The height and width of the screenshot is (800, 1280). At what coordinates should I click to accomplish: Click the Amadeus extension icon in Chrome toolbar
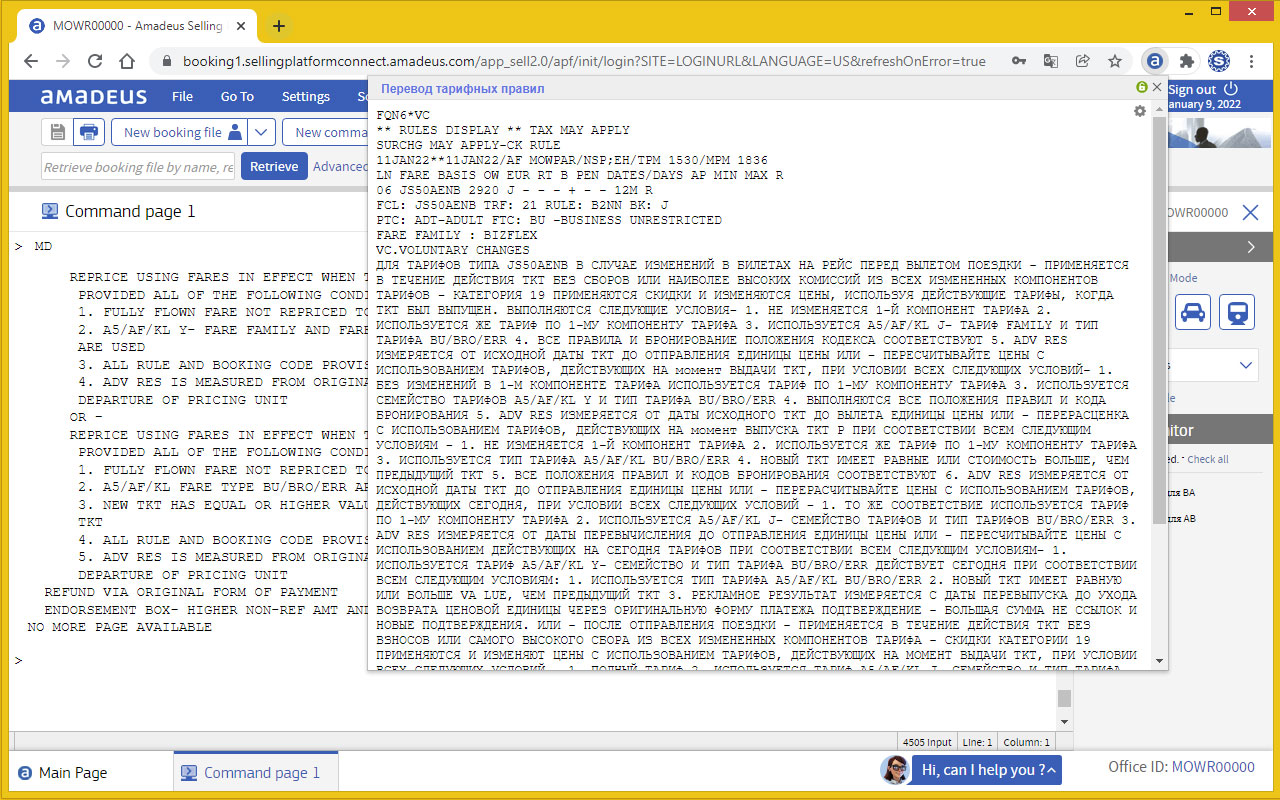coord(1154,61)
